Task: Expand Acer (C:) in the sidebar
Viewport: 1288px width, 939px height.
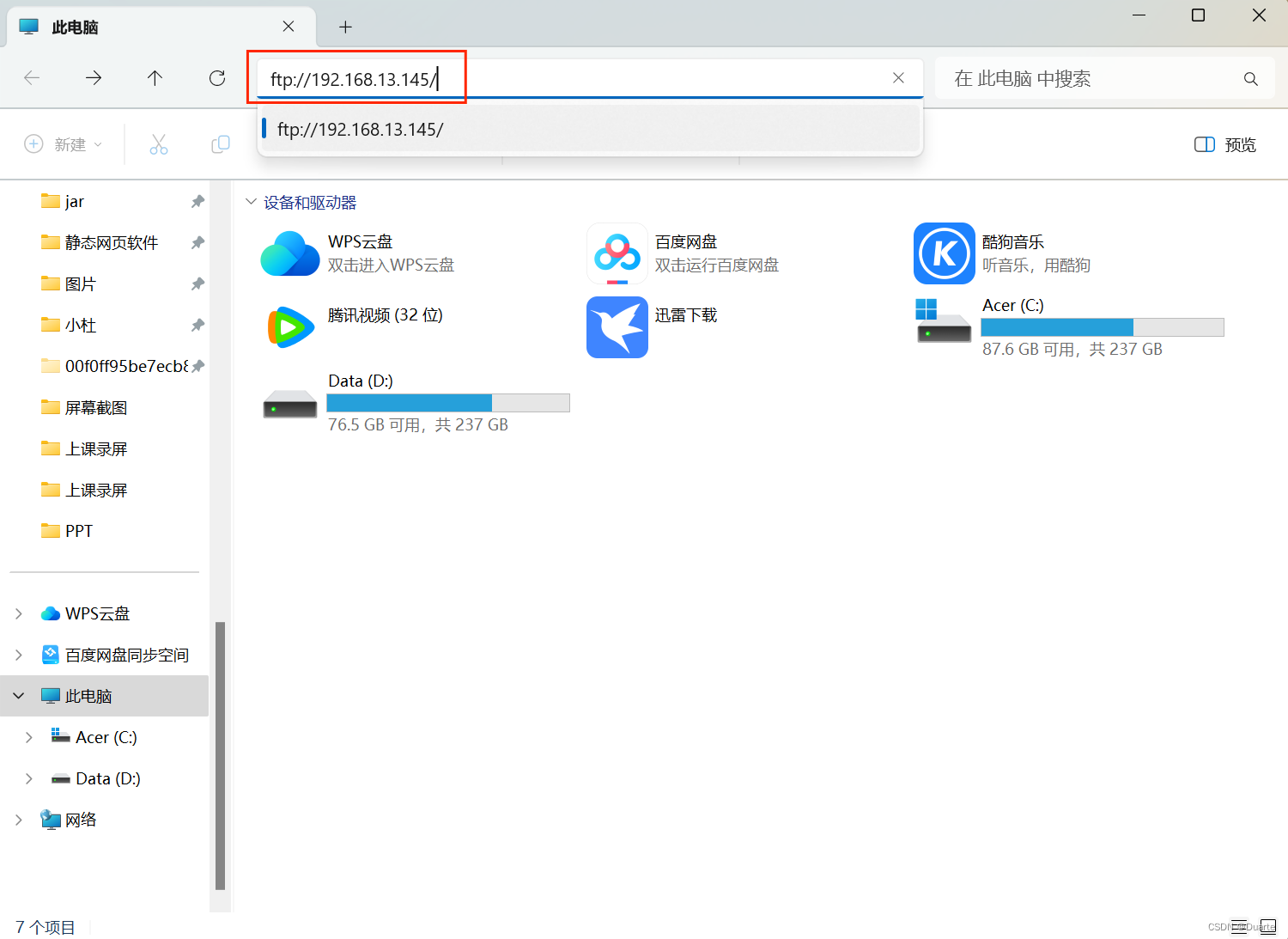Action: point(29,737)
